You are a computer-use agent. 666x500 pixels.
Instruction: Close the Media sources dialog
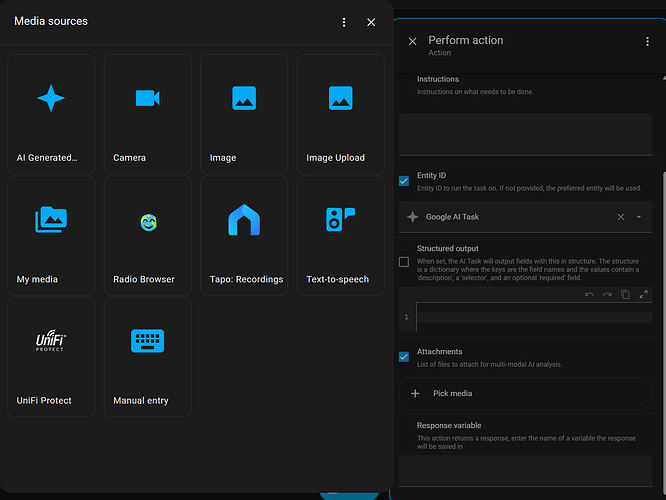[x=371, y=22]
